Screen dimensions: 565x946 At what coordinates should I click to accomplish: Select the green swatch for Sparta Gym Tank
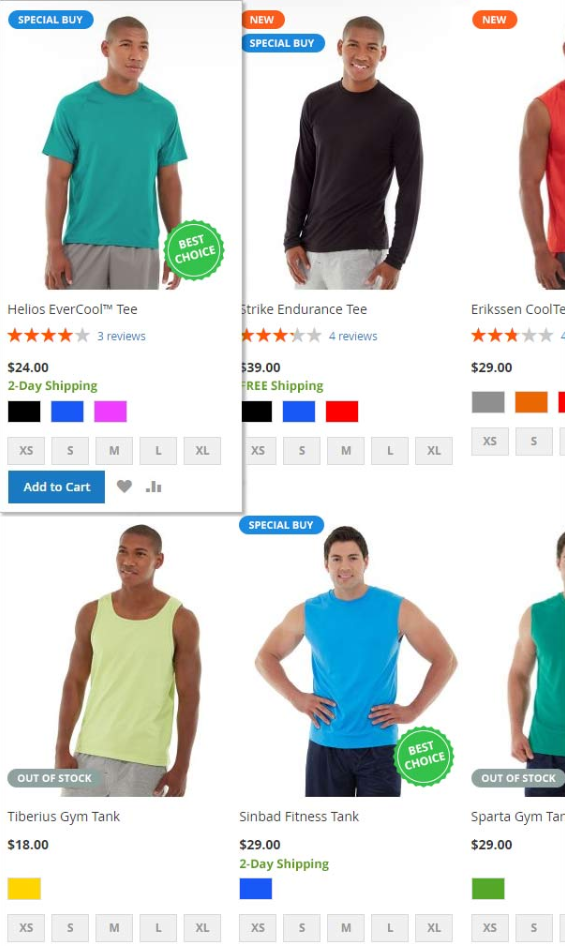(x=488, y=889)
